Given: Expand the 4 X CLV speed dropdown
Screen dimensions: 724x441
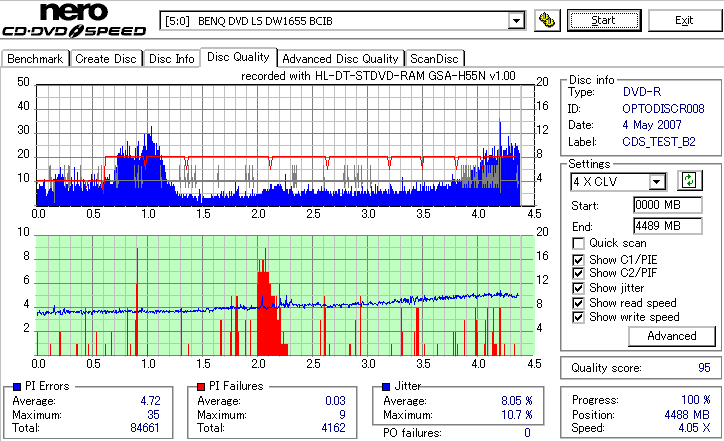Looking at the screenshot, I should pyautogui.click(x=657, y=181).
